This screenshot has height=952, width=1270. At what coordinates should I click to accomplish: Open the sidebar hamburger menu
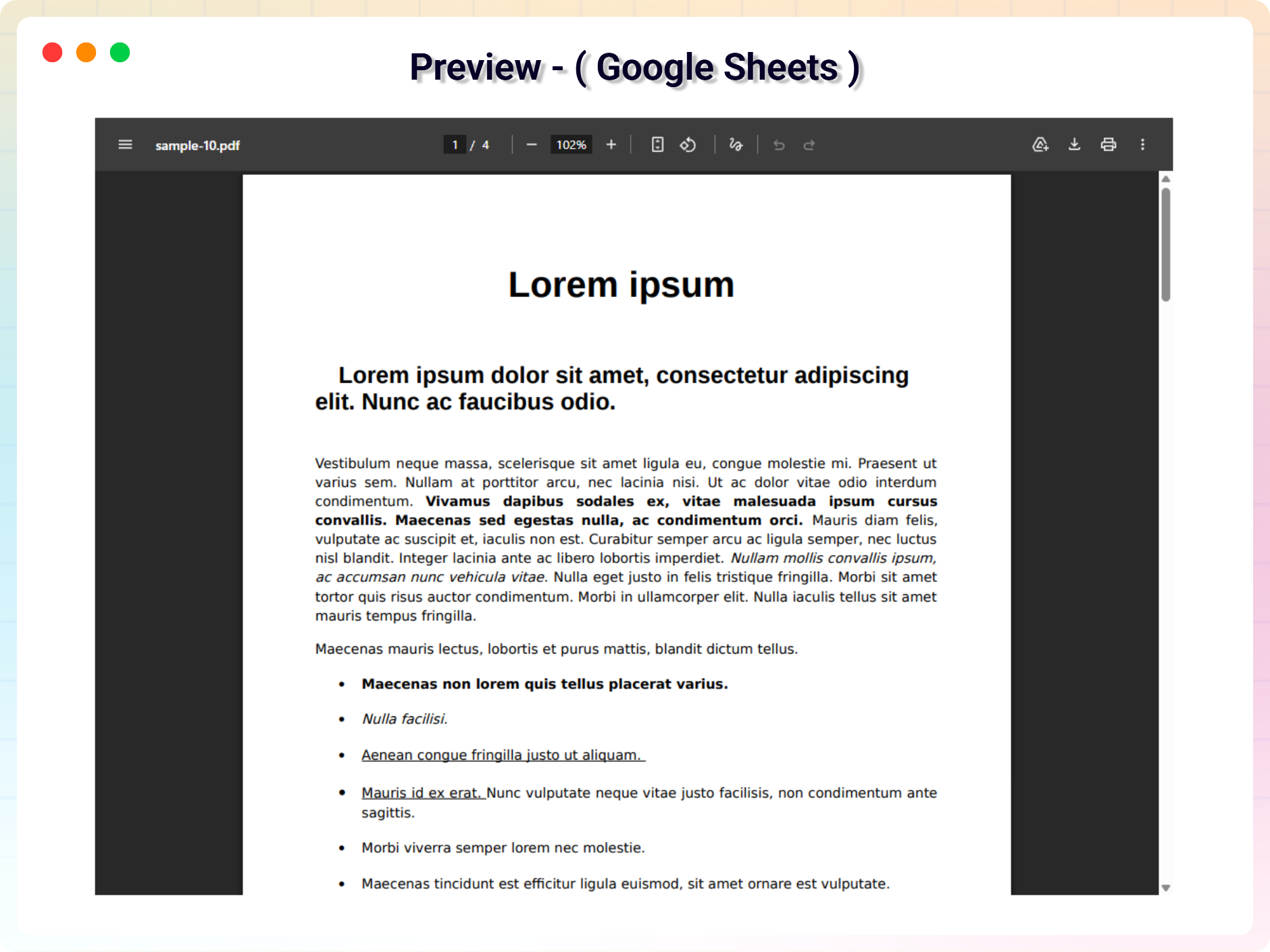(125, 144)
